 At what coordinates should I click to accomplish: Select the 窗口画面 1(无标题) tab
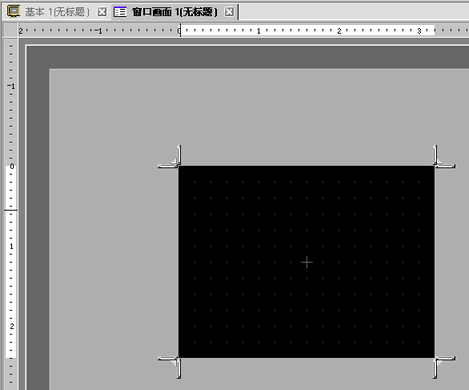click(x=174, y=12)
